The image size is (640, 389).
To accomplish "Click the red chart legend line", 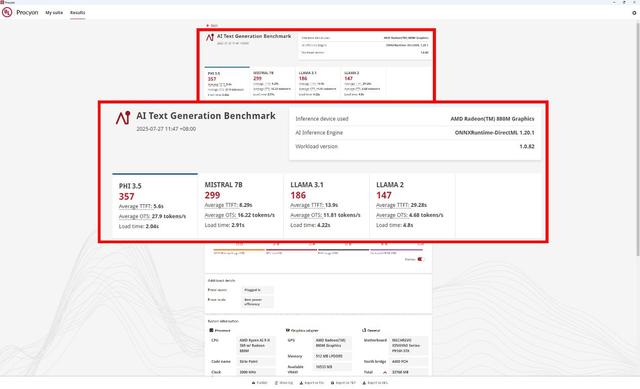I will pos(291,249).
